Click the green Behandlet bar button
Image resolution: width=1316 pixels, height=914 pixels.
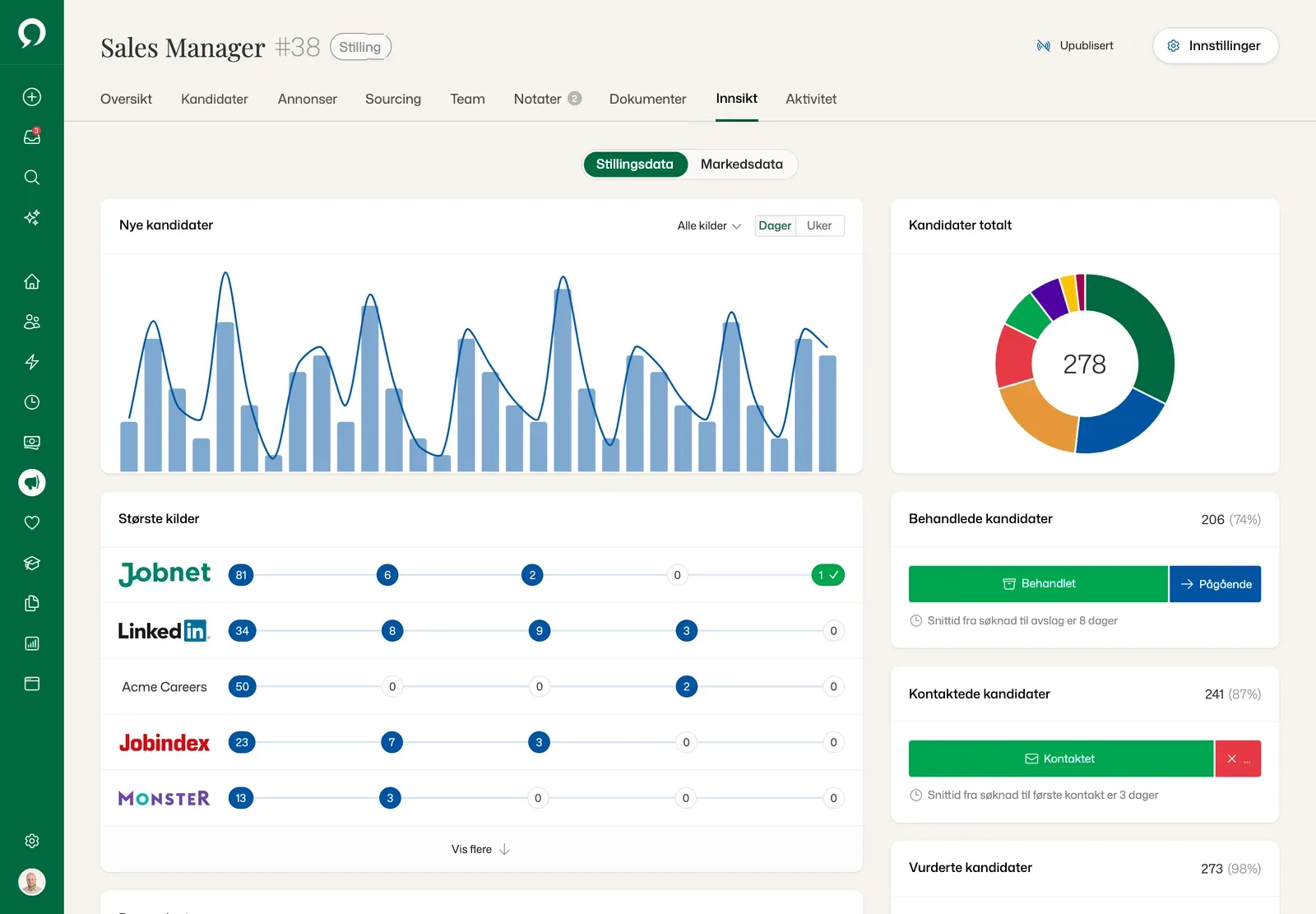point(1038,584)
